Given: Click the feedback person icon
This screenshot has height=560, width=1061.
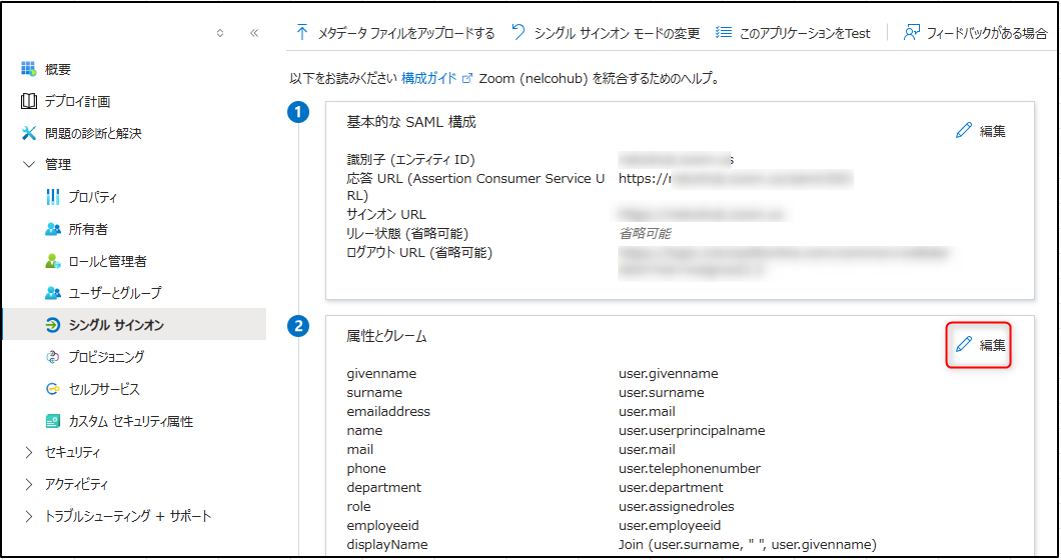Looking at the screenshot, I should tap(911, 32).
